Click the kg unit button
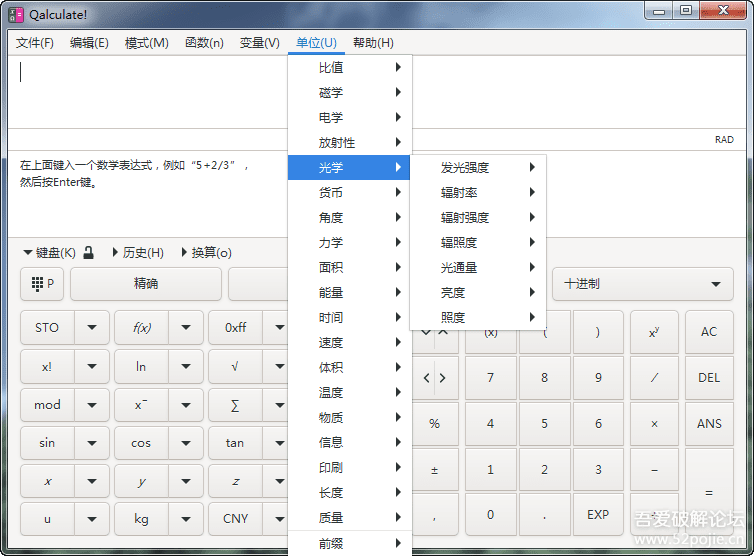Viewport: 754px width, 556px height. [141, 519]
